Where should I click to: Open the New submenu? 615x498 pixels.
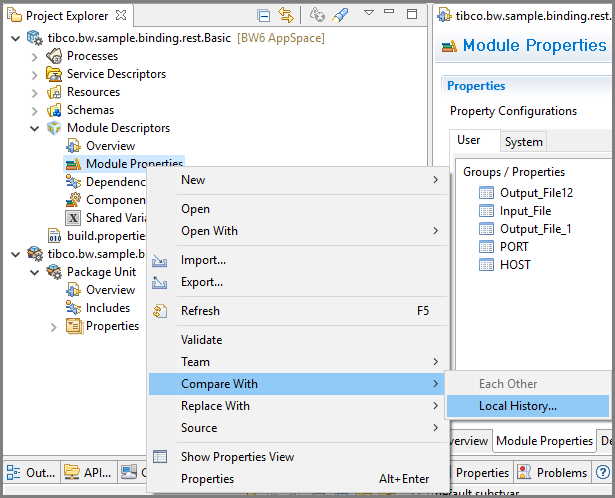(x=298, y=180)
